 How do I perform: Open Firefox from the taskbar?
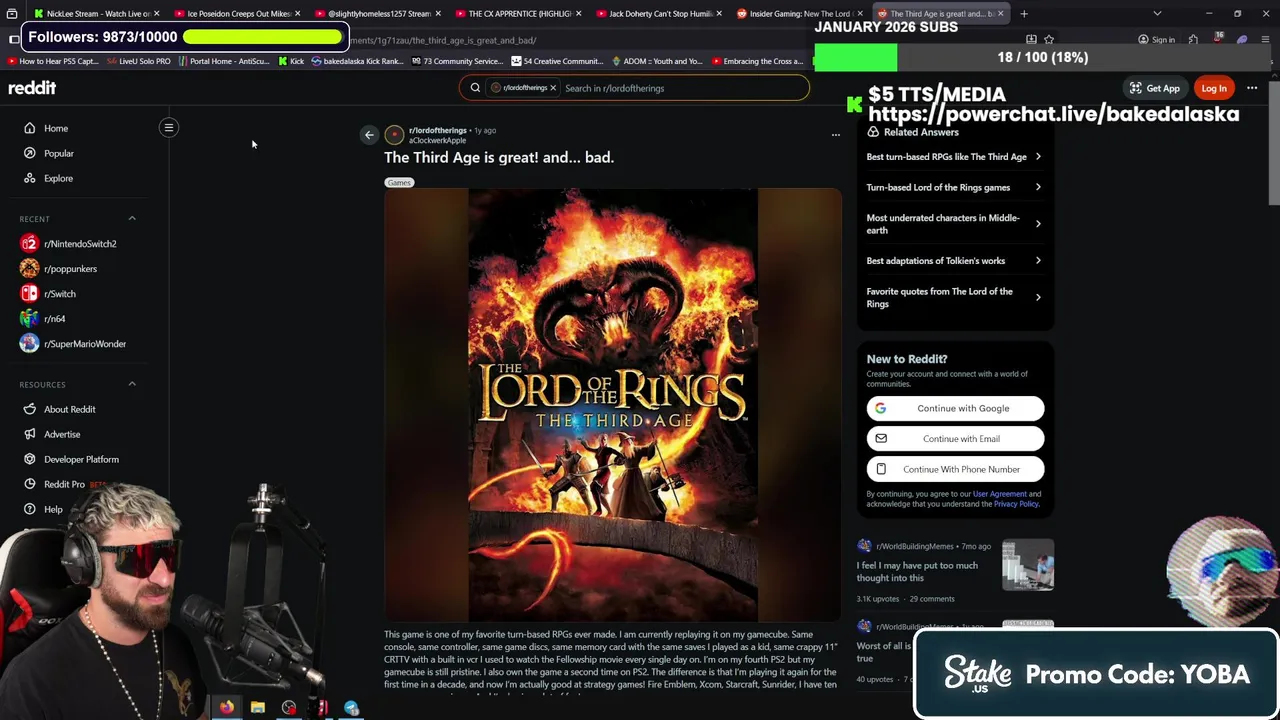pos(228,708)
